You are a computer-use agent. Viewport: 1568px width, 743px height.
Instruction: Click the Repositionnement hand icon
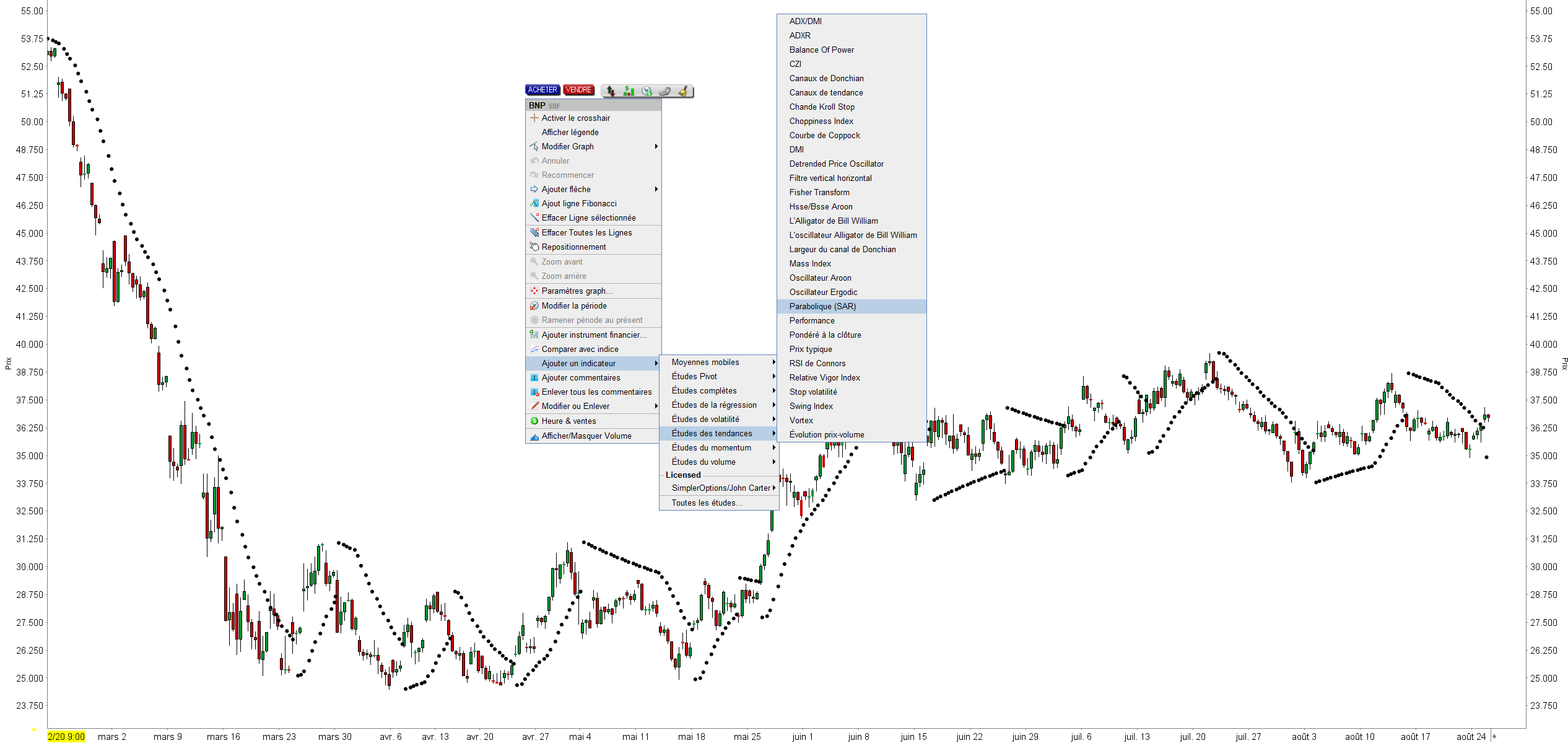click(x=534, y=247)
